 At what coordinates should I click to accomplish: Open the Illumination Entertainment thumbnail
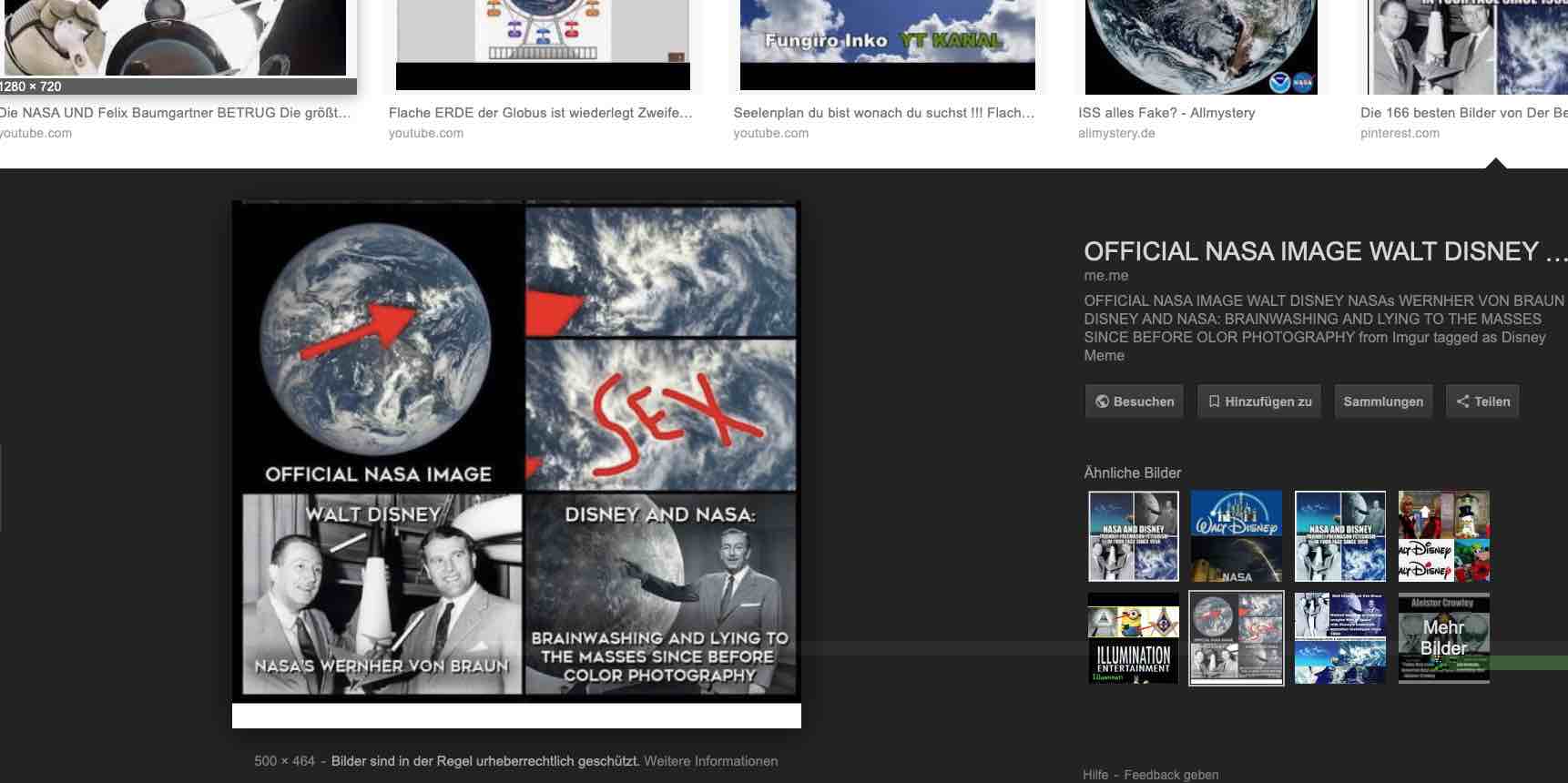pos(1134,638)
